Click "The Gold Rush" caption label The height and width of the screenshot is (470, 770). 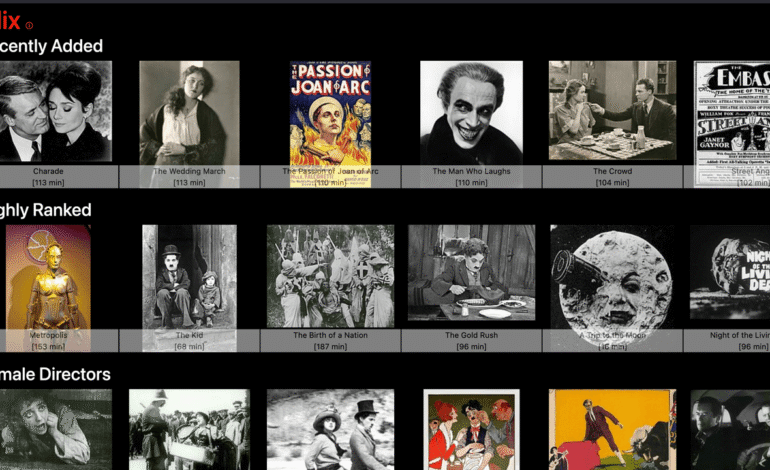[471, 335]
